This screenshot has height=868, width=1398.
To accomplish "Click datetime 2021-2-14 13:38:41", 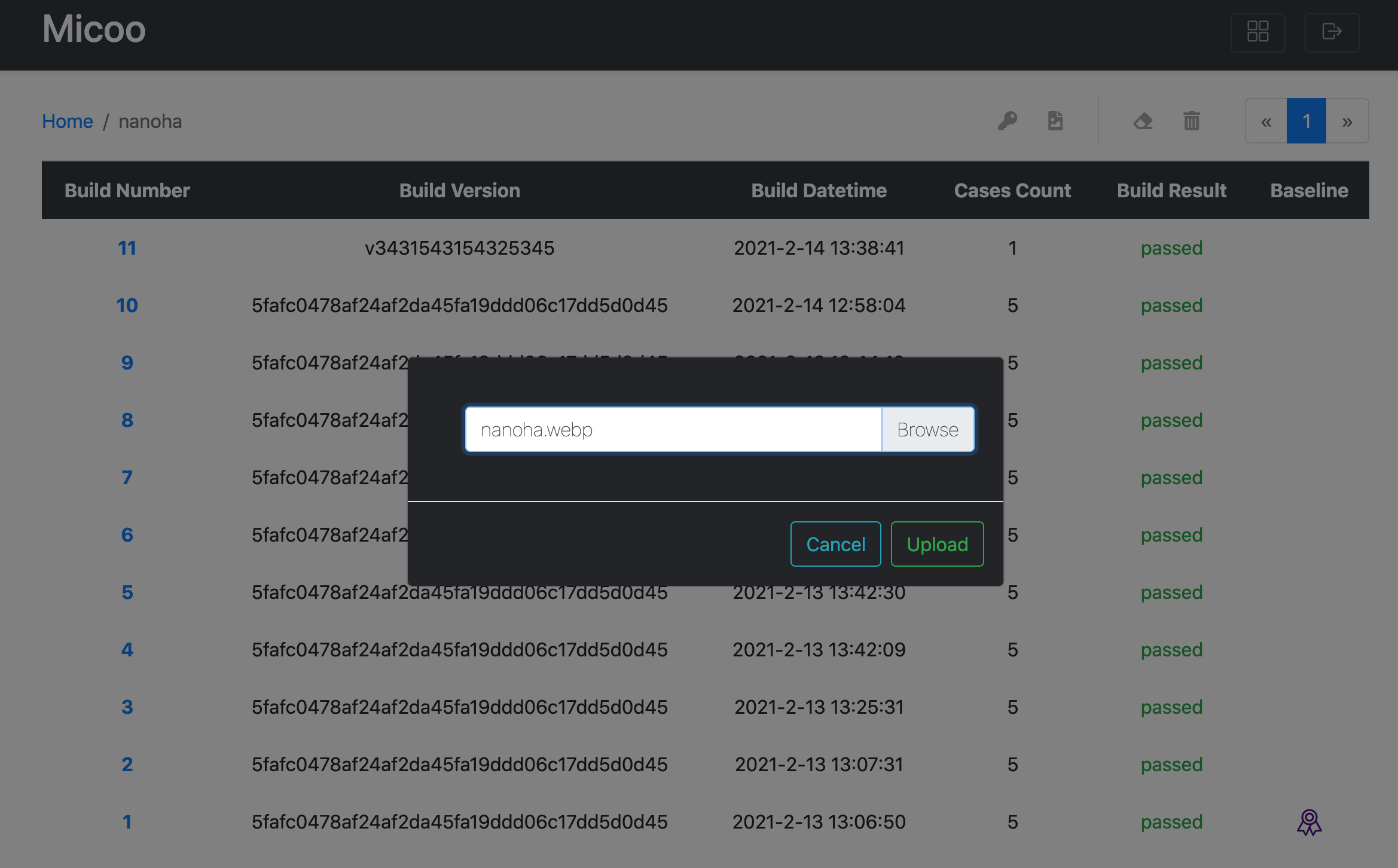I will tap(819, 248).
